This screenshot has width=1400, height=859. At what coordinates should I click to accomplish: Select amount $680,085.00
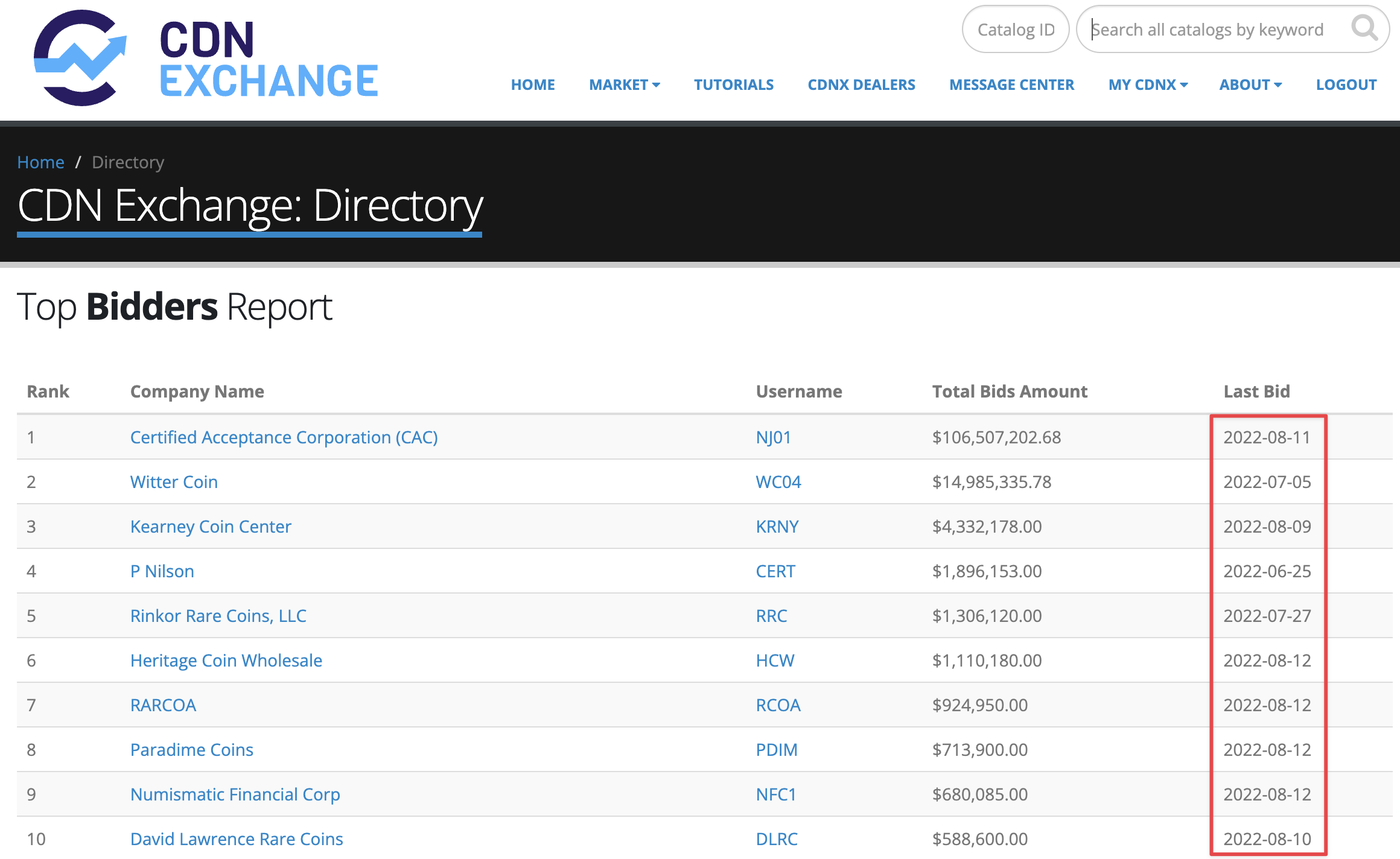980,794
